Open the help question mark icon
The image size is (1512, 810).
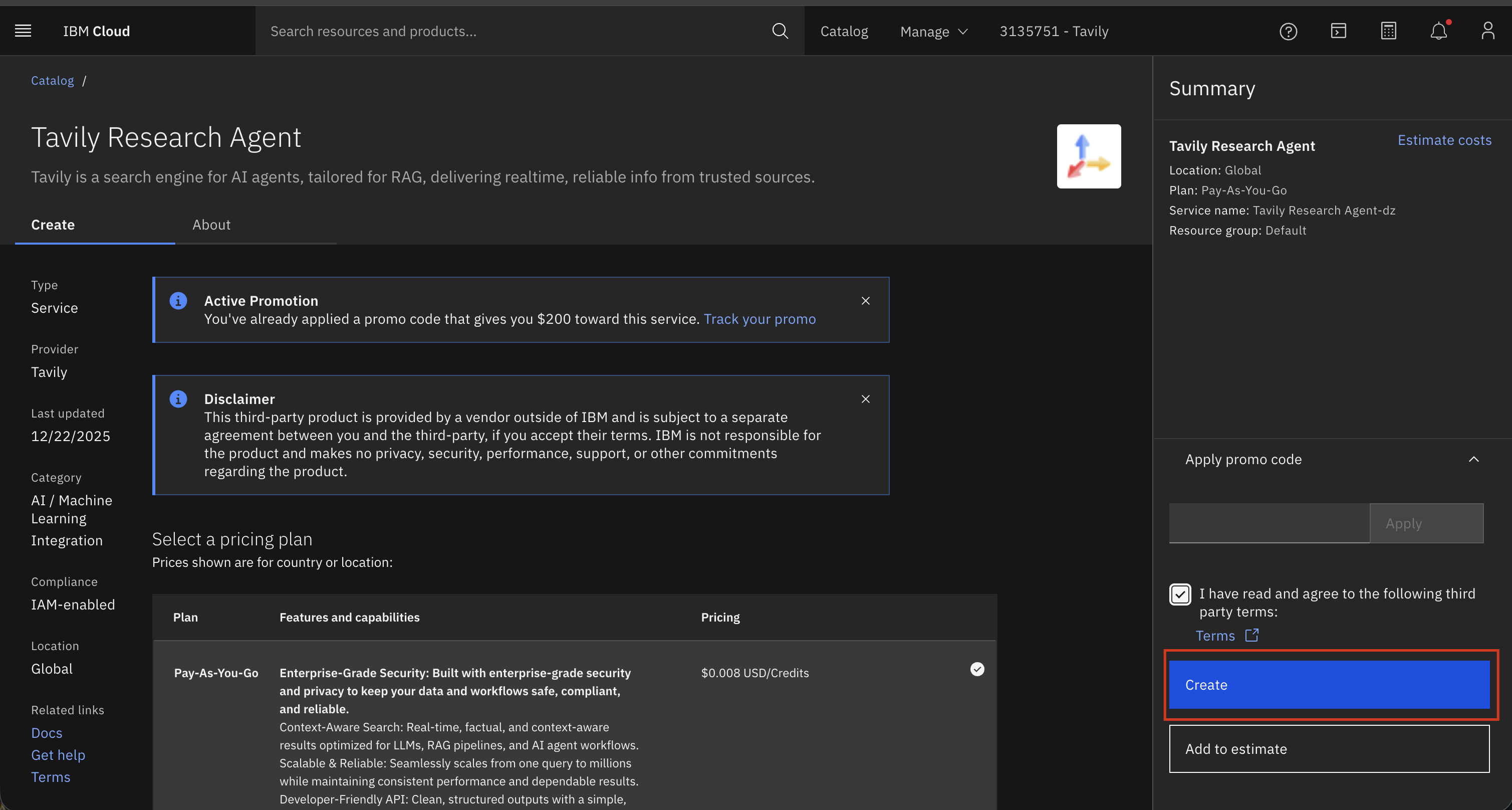tap(1288, 31)
